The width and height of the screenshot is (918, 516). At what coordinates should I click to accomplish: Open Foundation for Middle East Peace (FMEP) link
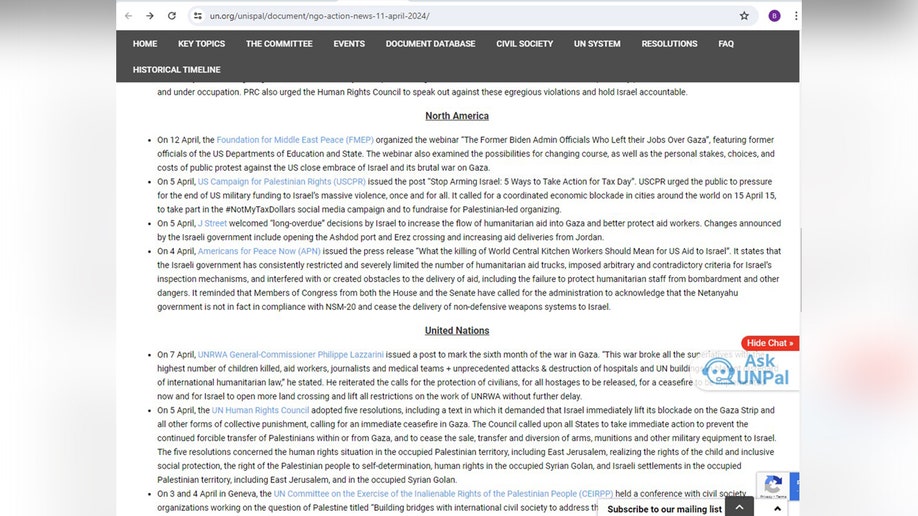295,140
